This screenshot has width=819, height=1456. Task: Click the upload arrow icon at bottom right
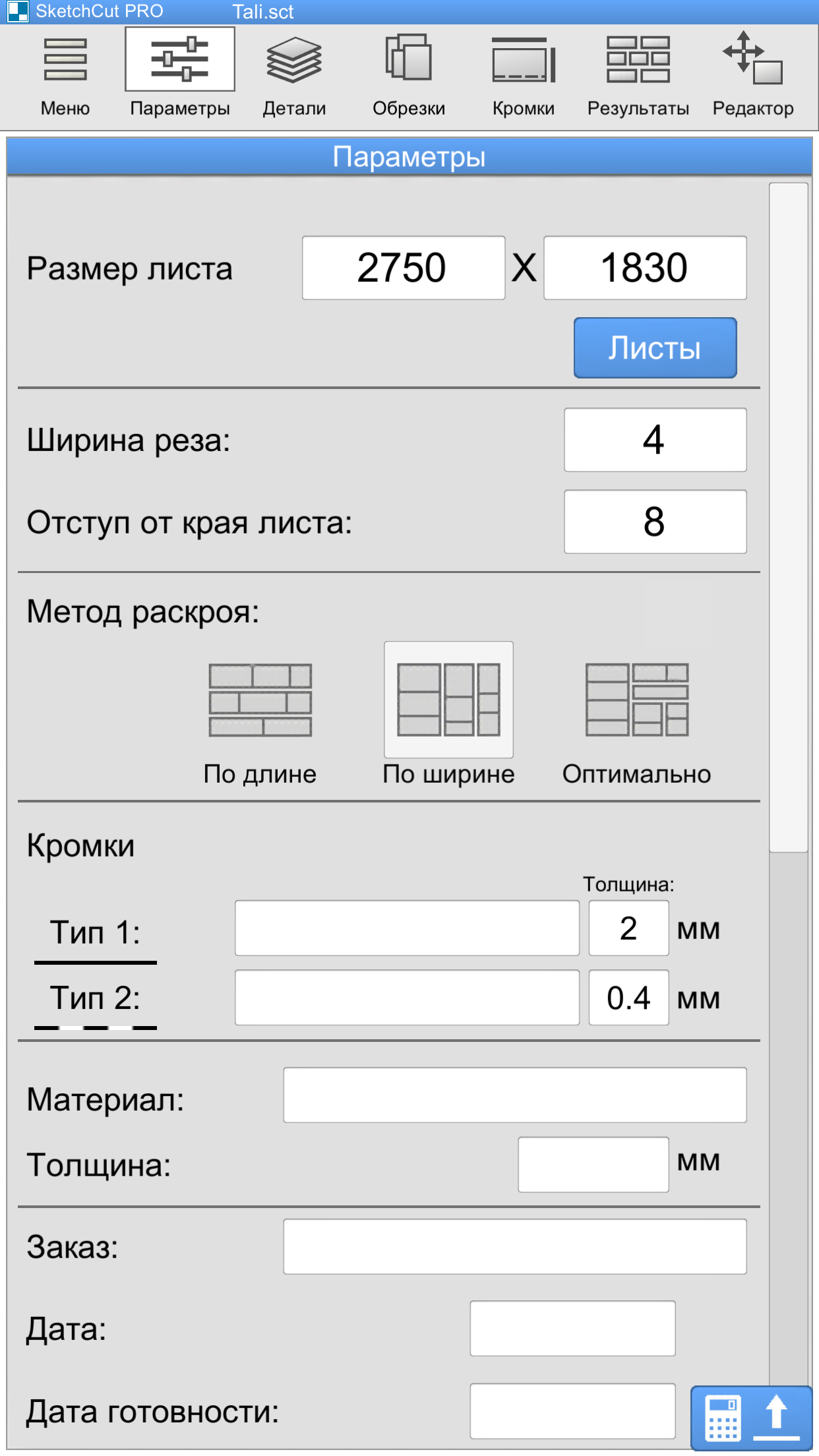tap(777, 1418)
